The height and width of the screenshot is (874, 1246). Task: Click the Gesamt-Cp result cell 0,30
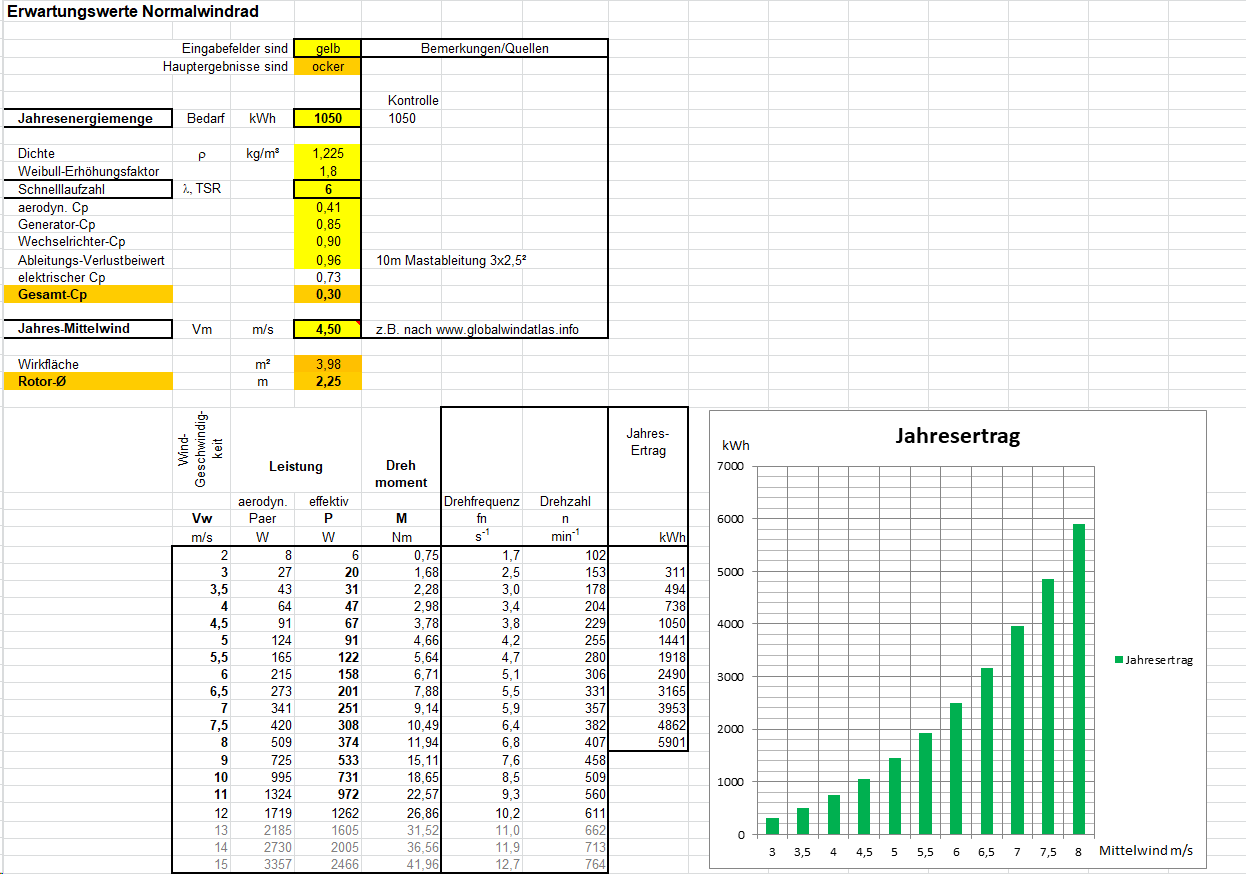(327, 295)
